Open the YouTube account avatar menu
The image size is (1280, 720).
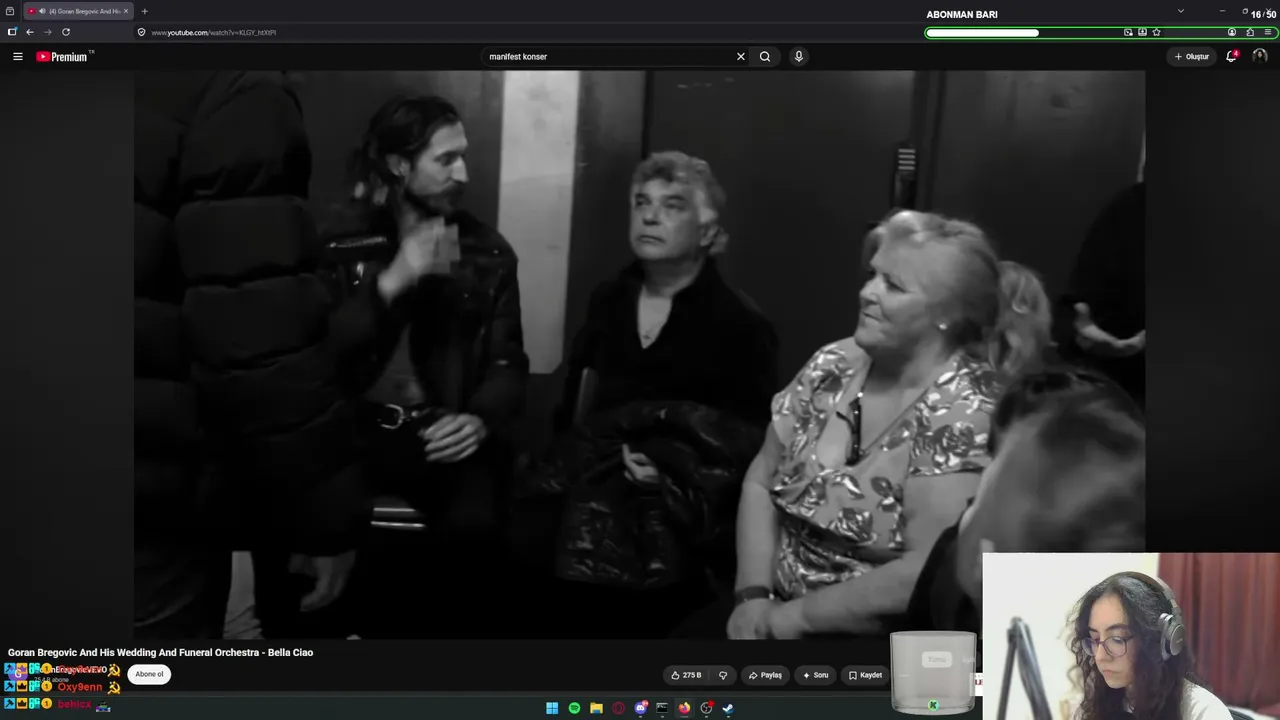pos(1259,57)
